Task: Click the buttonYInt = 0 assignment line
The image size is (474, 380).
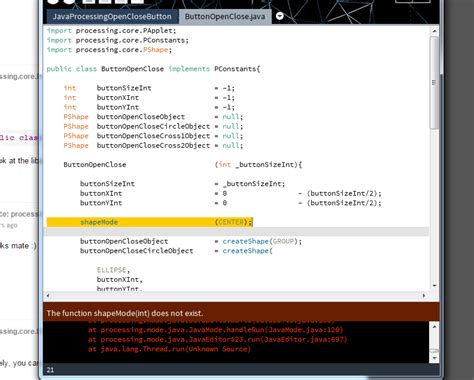Action: click(231, 203)
